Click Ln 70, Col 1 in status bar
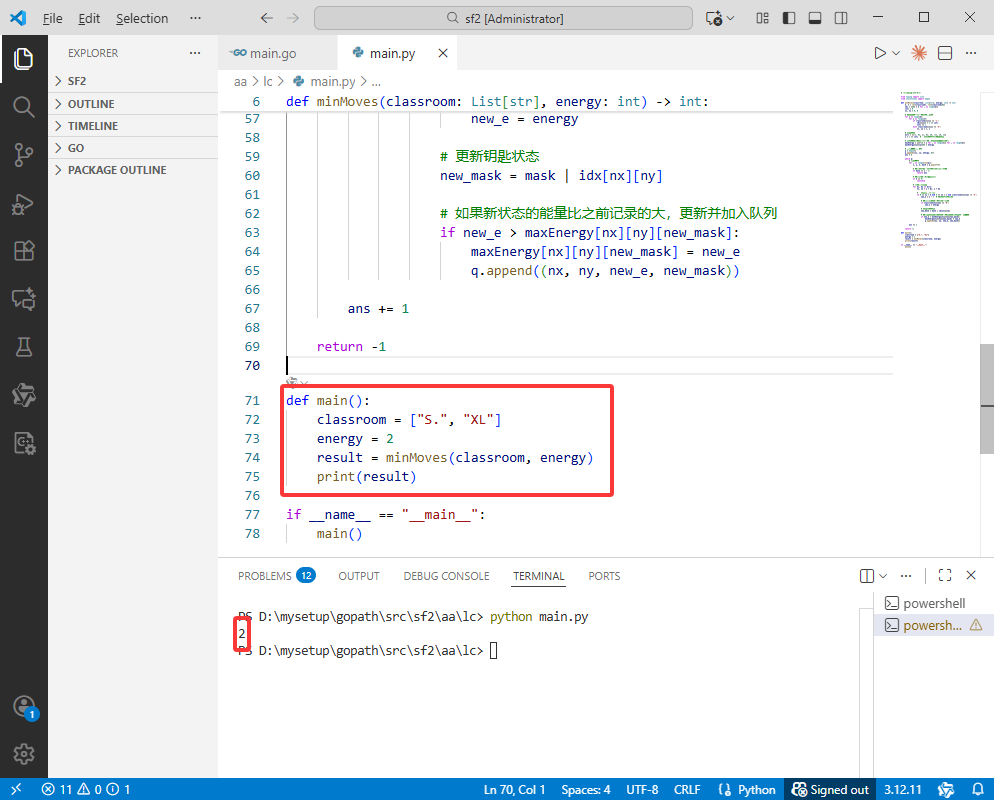 coord(514,789)
